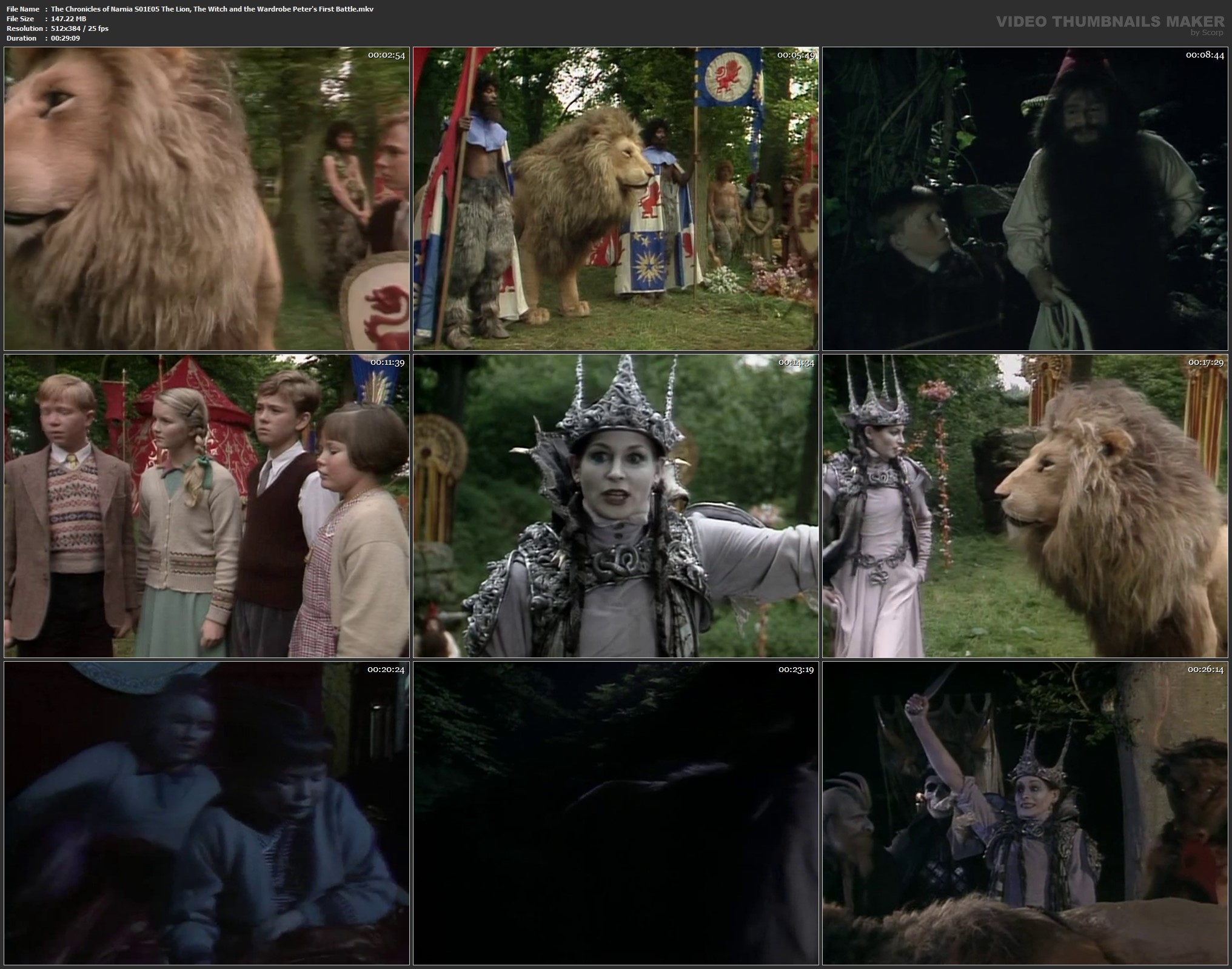Click the Resolution value 512x384 / 25 fps
This screenshot has width=1232, height=969.
point(79,28)
